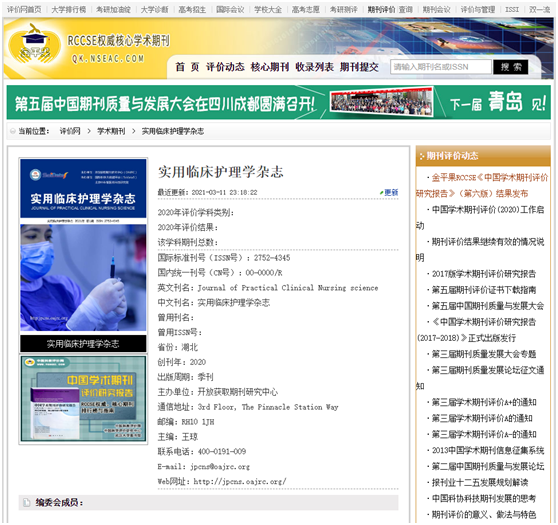Open 期刊评价结果继续有效的情况说明 news item
The width and height of the screenshot is (558, 525).
click(480, 250)
